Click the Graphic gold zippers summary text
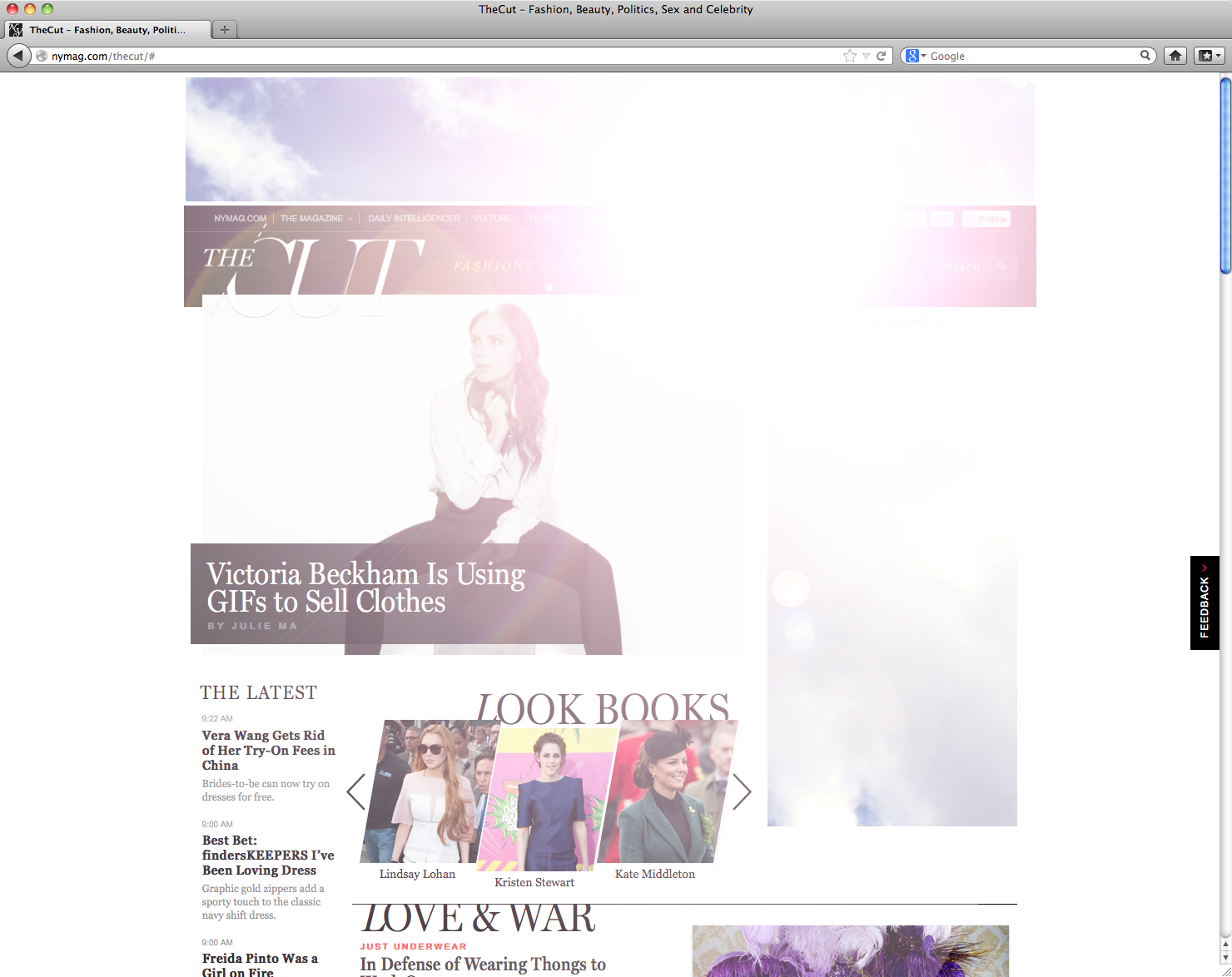The width and height of the screenshot is (1232, 977). point(263,901)
